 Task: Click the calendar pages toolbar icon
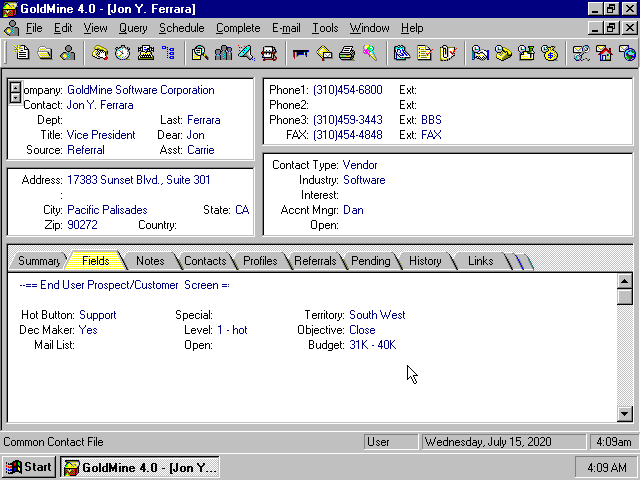pos(402,53)
